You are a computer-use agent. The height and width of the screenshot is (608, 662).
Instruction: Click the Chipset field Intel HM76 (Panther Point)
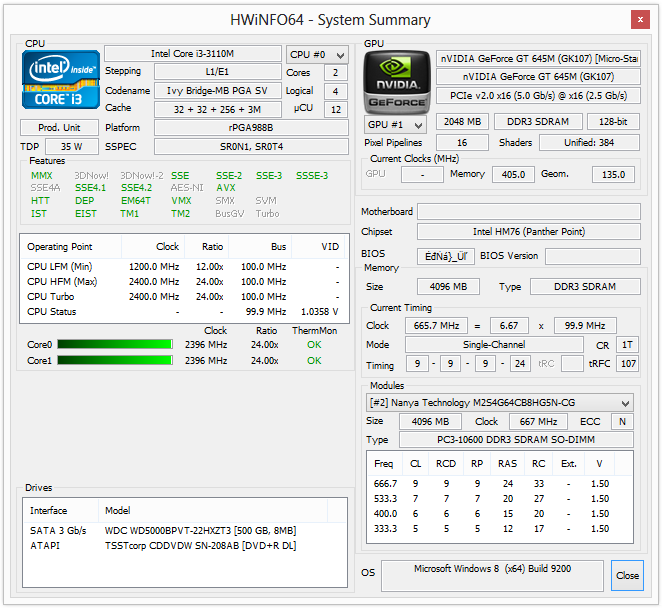(x=529, y=231)
